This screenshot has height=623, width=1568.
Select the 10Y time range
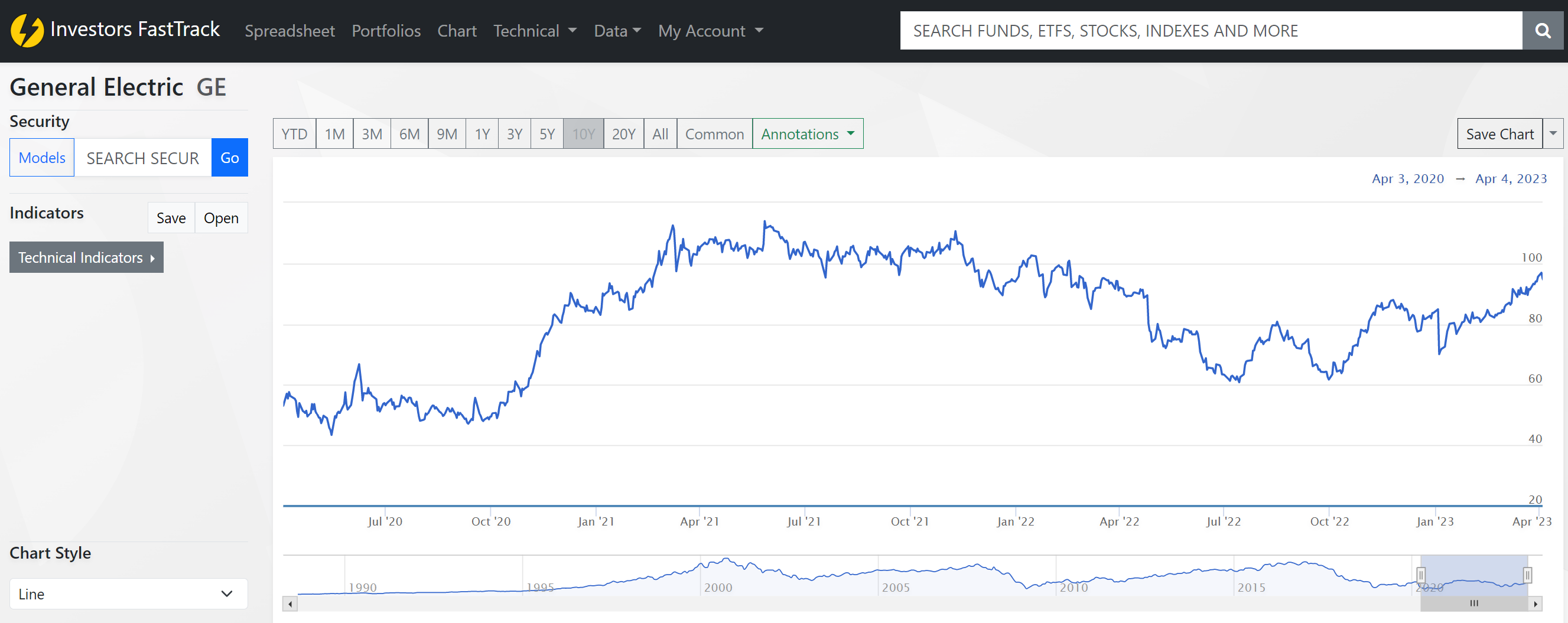(x=584, y=134)
